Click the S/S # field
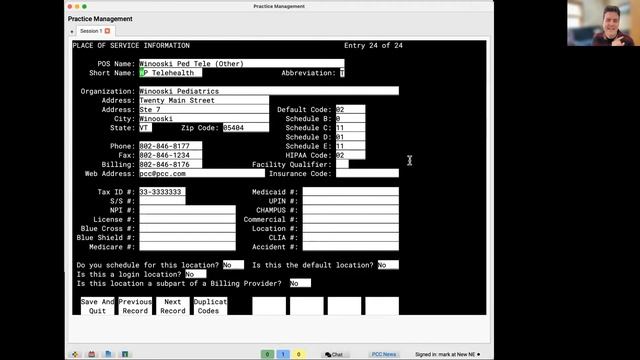 [x=162, y=201]
